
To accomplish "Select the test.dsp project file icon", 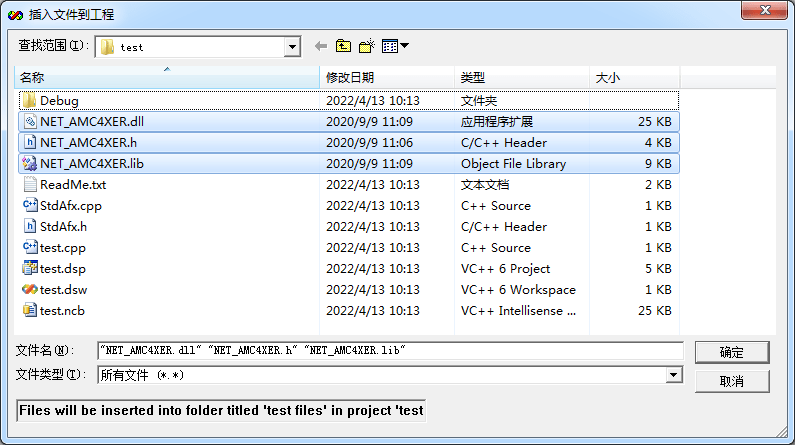I will click(30, 268).
